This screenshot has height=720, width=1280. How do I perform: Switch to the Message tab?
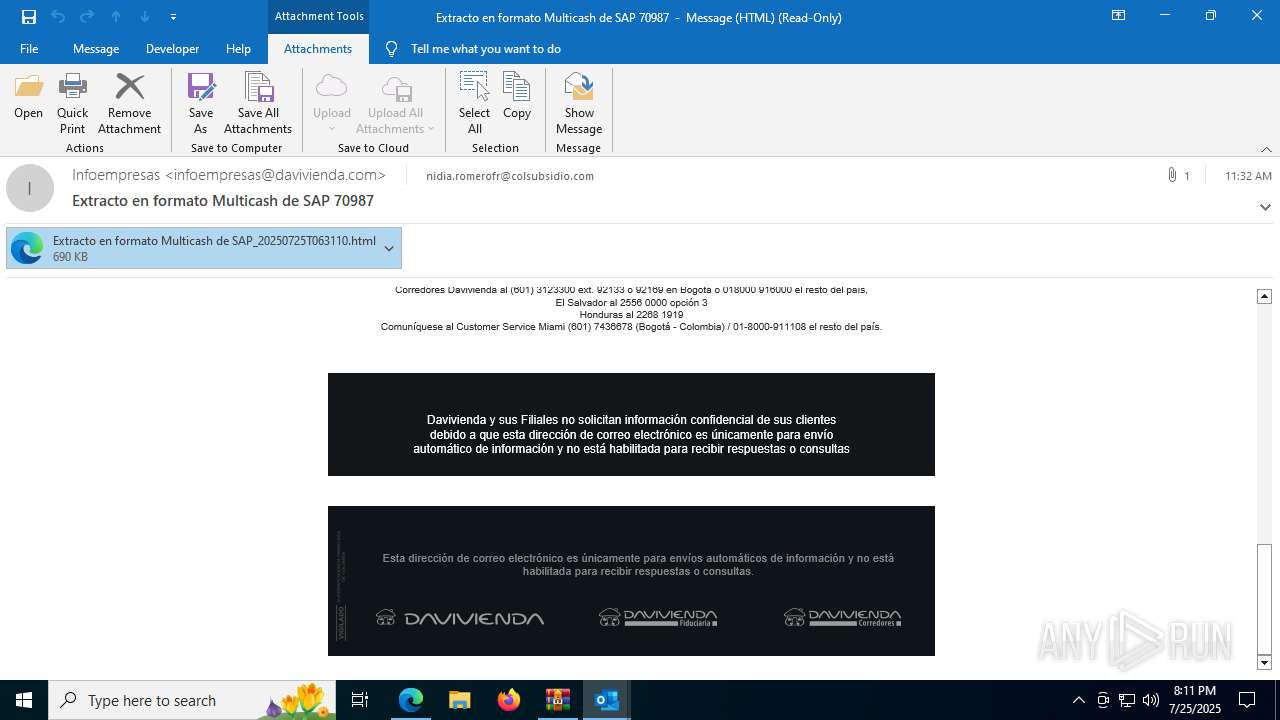96,49
